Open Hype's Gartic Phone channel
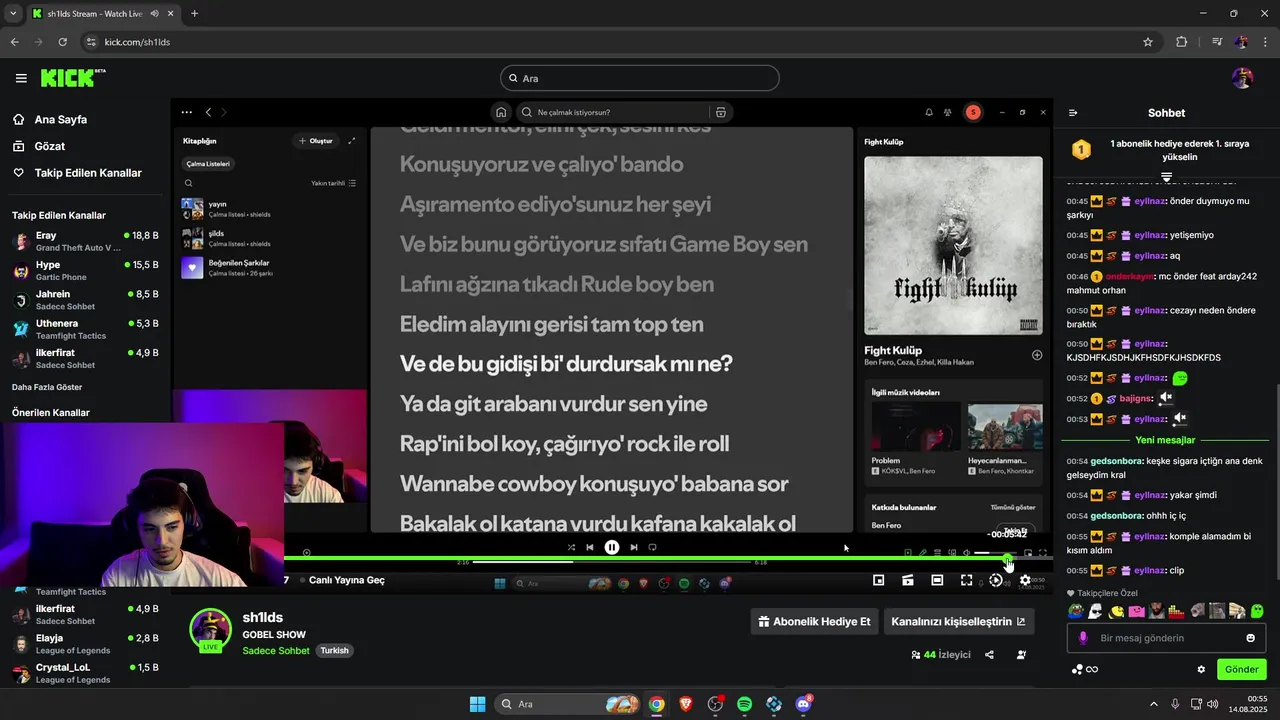The width and height of the screenshot is (1280, 720). coord(85,271)
